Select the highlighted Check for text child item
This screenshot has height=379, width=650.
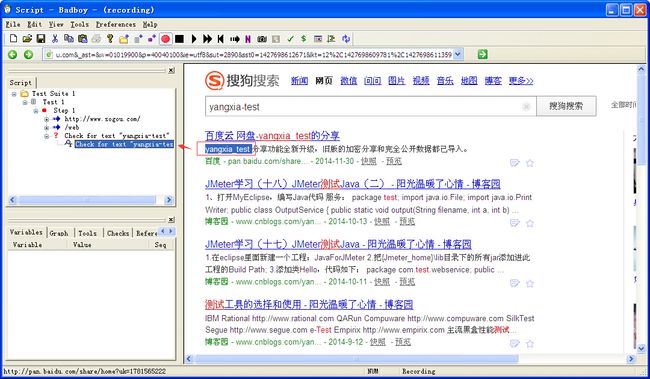[124, 144]
